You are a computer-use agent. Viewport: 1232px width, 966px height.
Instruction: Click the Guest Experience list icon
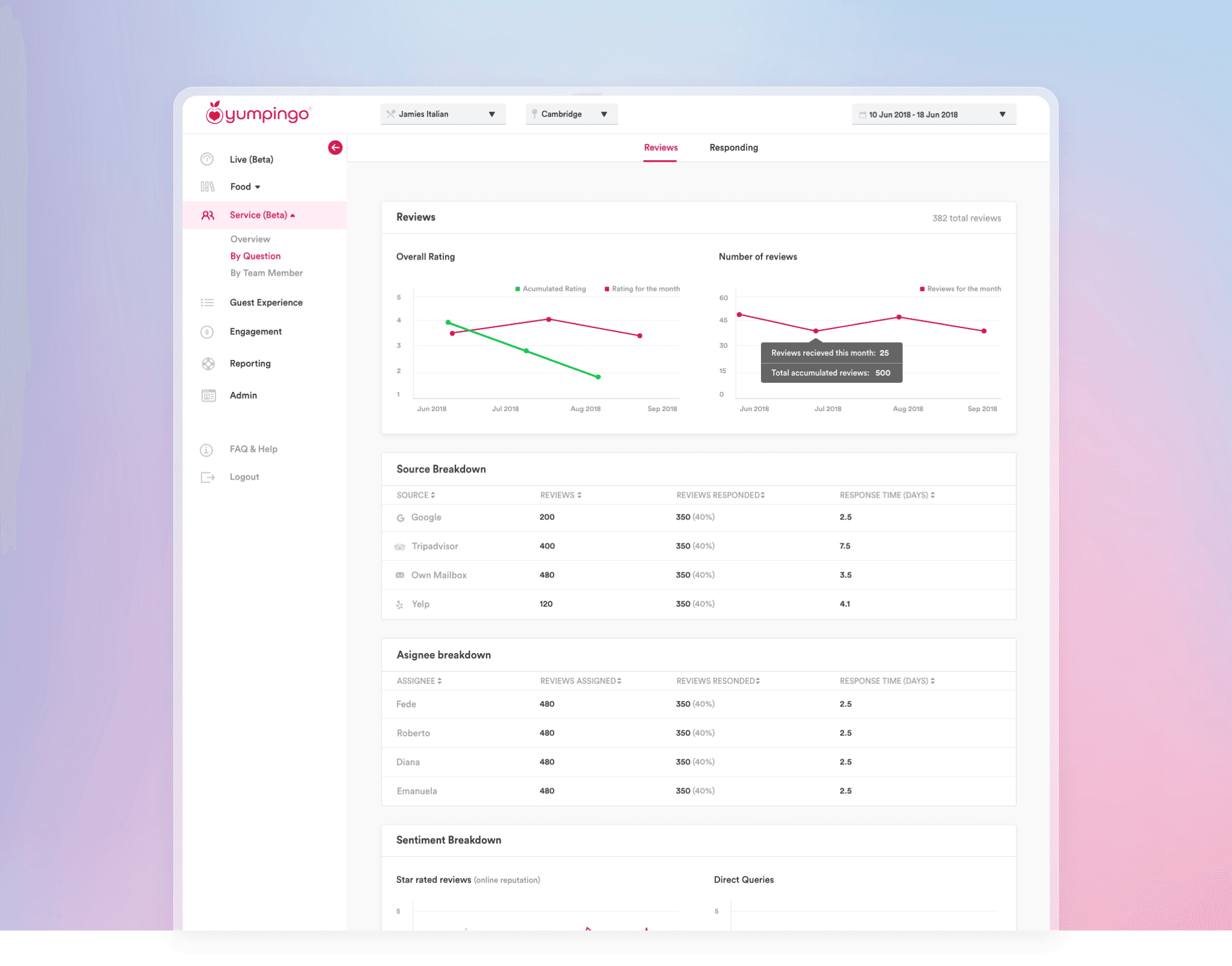[x=207, y=303]
